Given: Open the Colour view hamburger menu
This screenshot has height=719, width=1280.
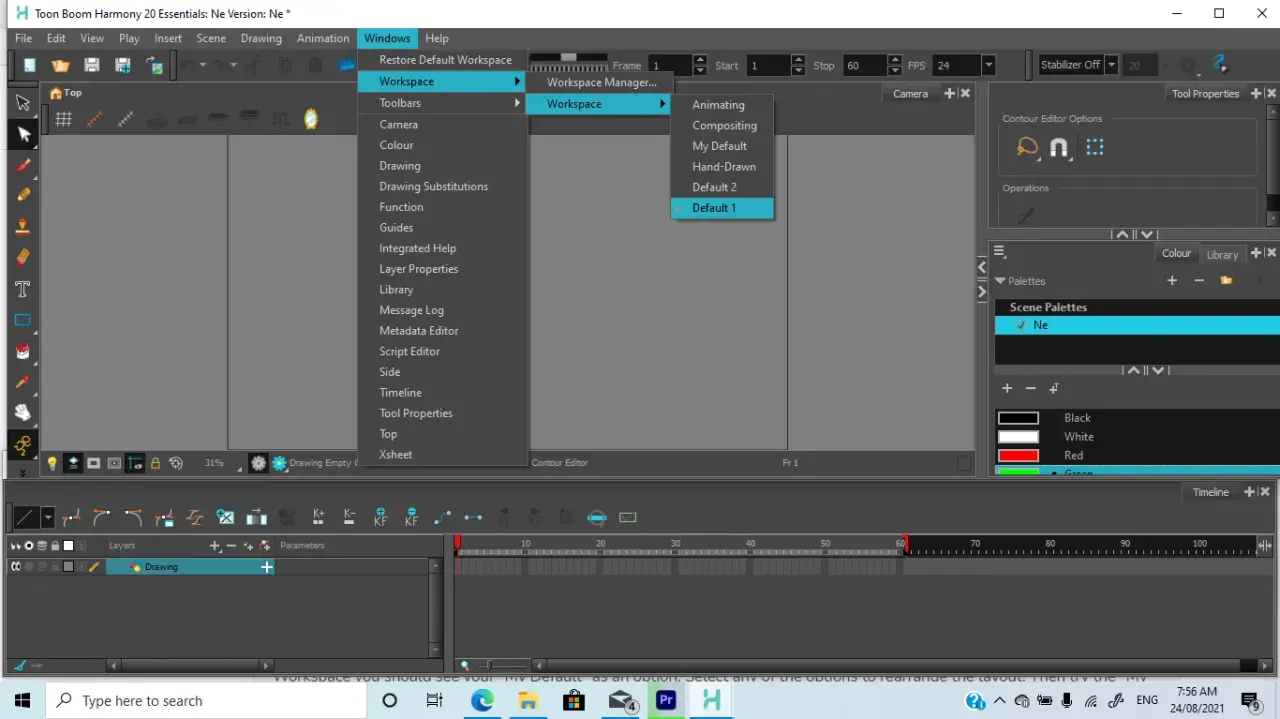Looking at the screenshot, I should (1000, 253).
